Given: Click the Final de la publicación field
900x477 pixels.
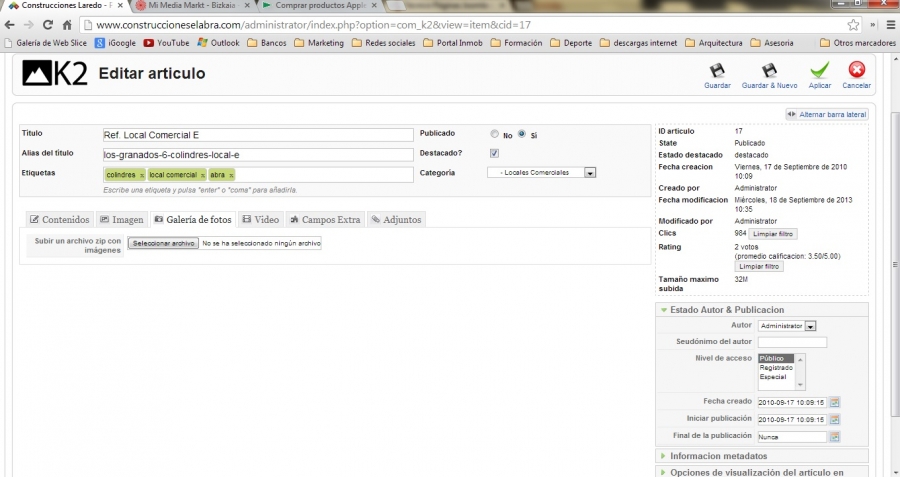Looking at the screenshot, I should (792, 437).
